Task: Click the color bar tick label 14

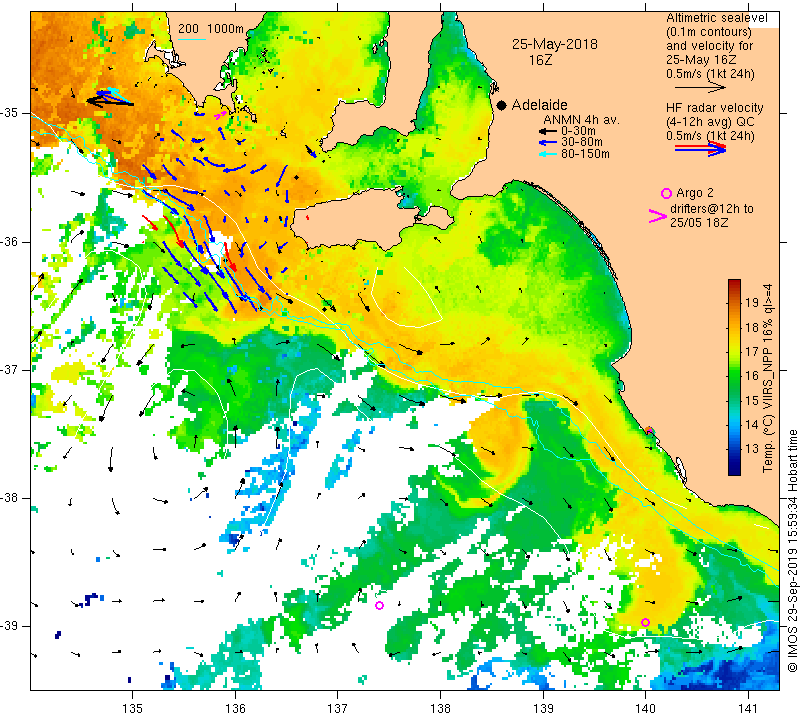Action: pos(752,425)
